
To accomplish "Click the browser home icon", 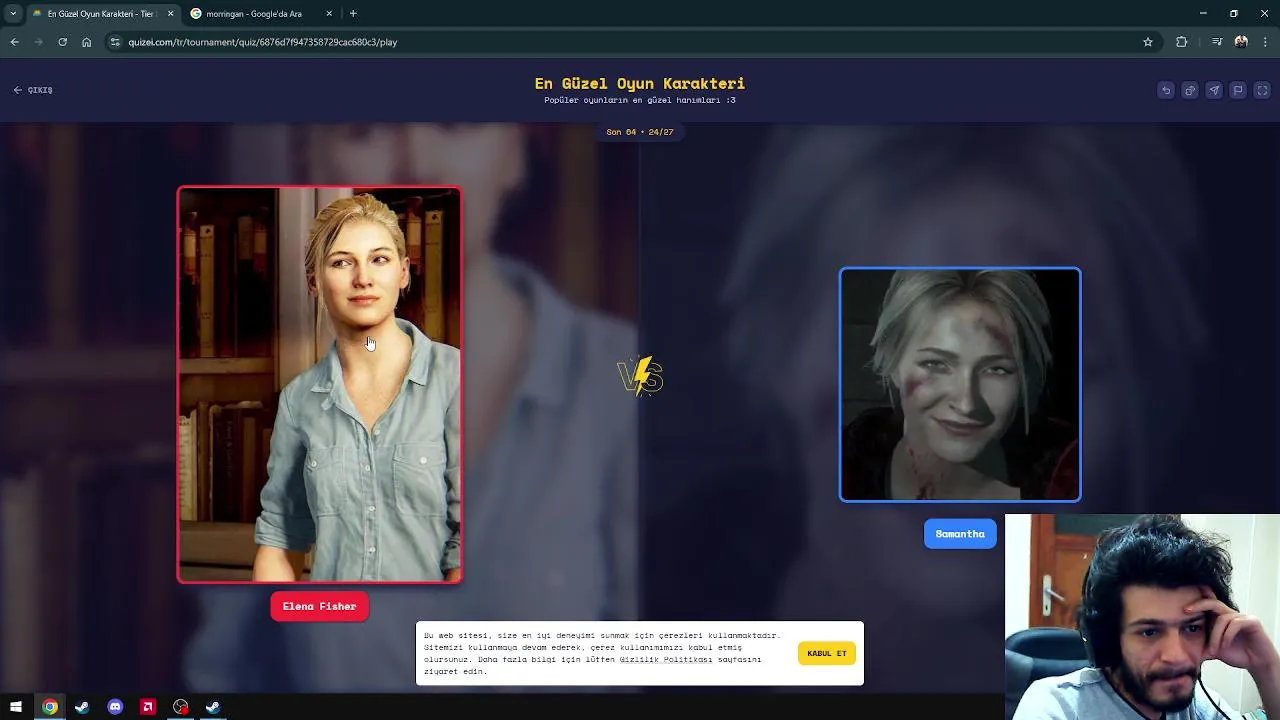I will 86,42.
